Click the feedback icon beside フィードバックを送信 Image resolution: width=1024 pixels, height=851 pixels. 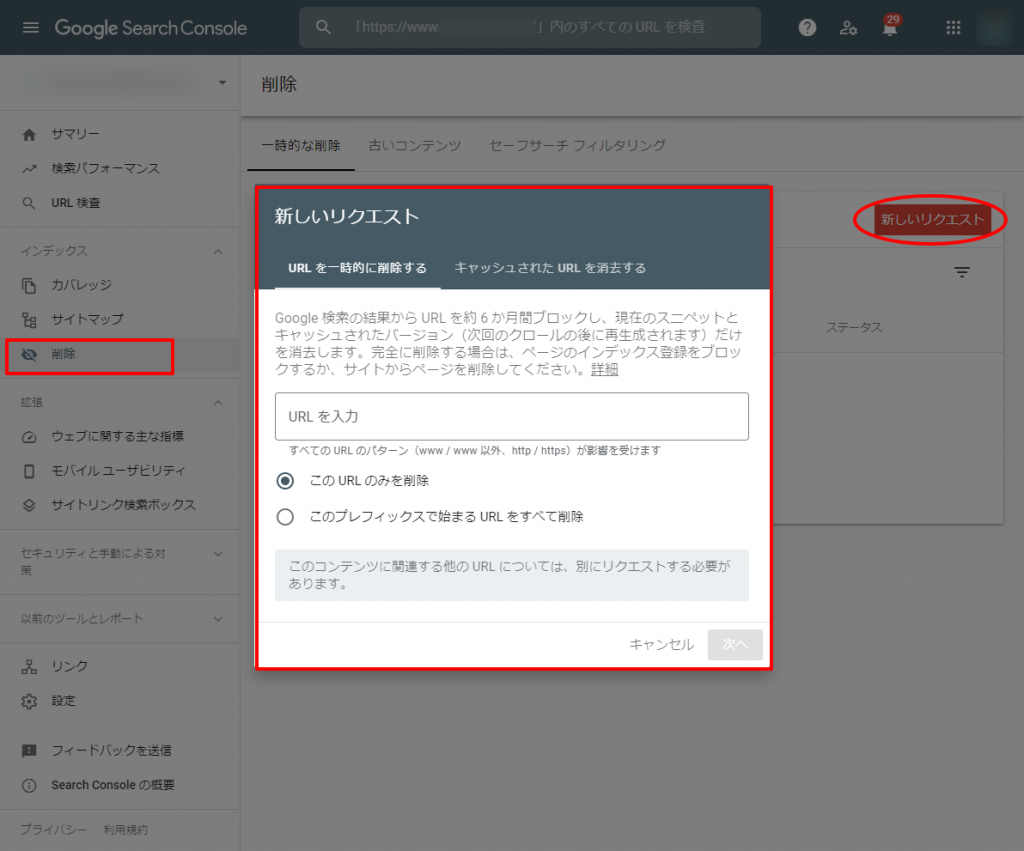[x=29, y=751]
